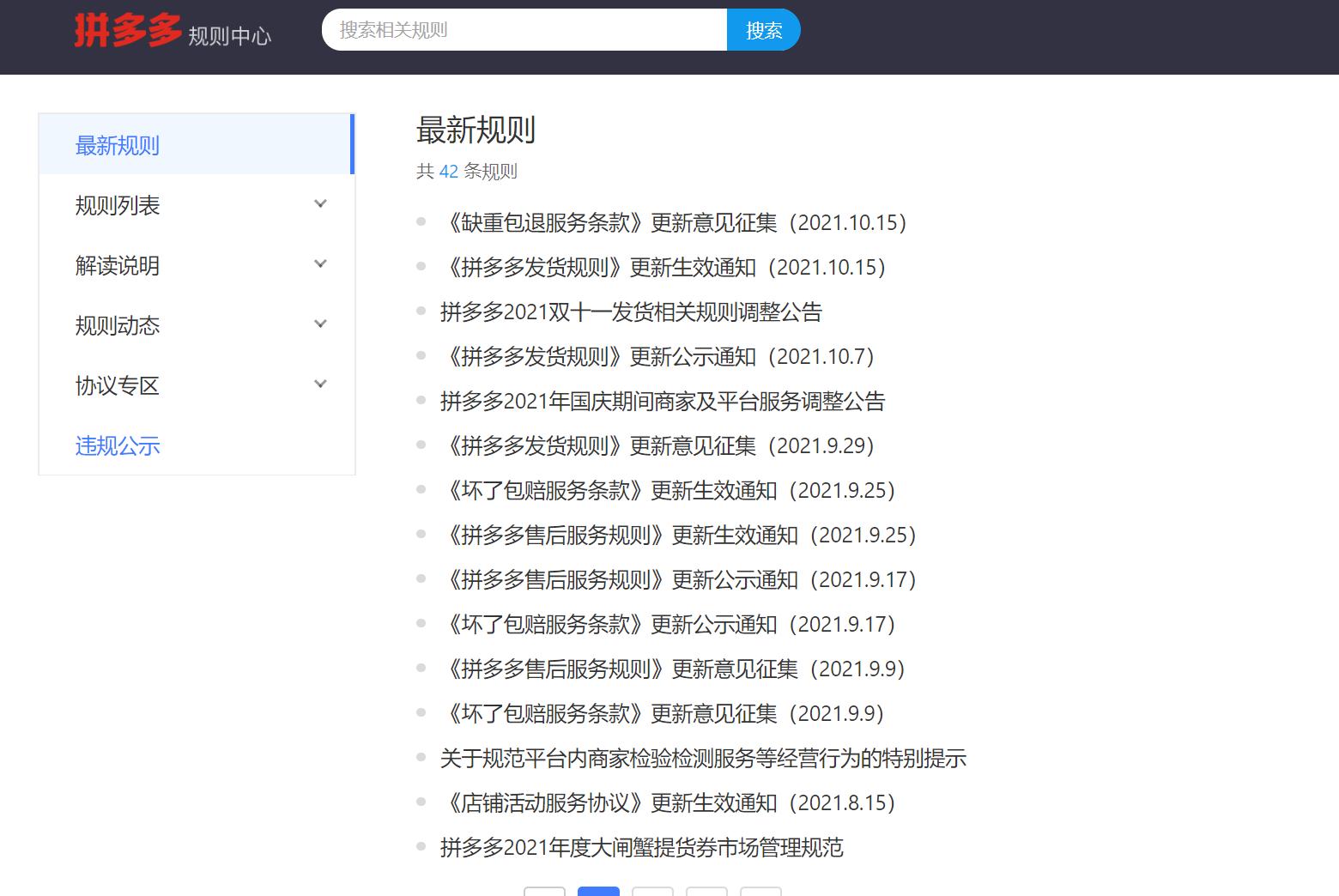Open 拼多多2021年国庆期间商家及平台服务调整公告

point(663,401)
